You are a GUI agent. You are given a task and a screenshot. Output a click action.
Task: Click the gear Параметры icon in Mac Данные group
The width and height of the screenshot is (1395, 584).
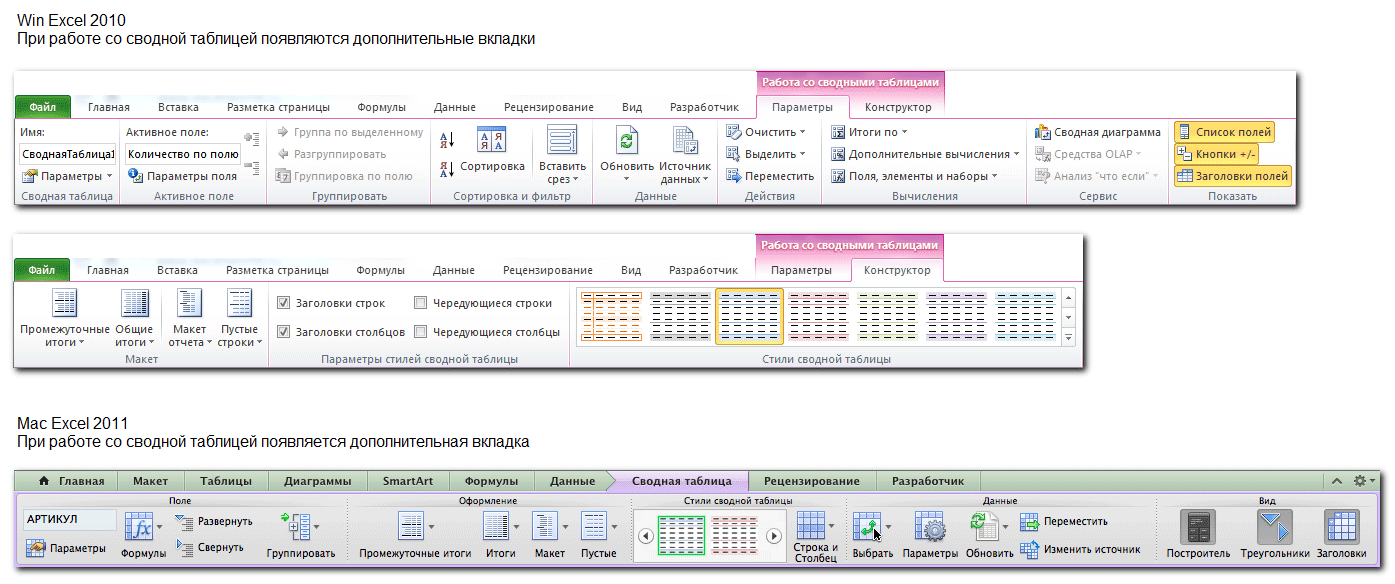tap(930, 526)
